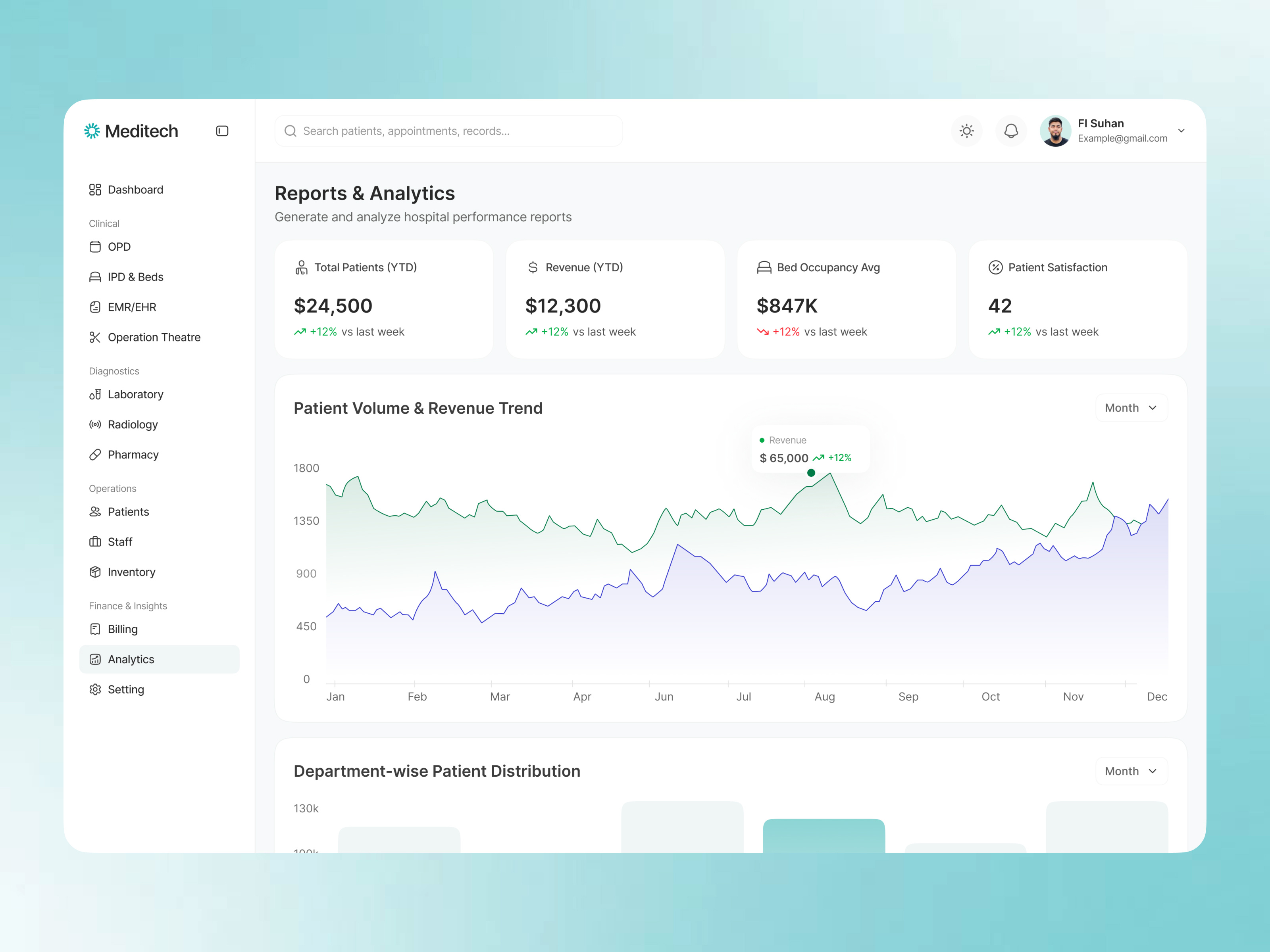The width and height of the screenshot is (1270, 952).
Task: Click the Operation Theatre scissors icon
Action: [95, 338]
